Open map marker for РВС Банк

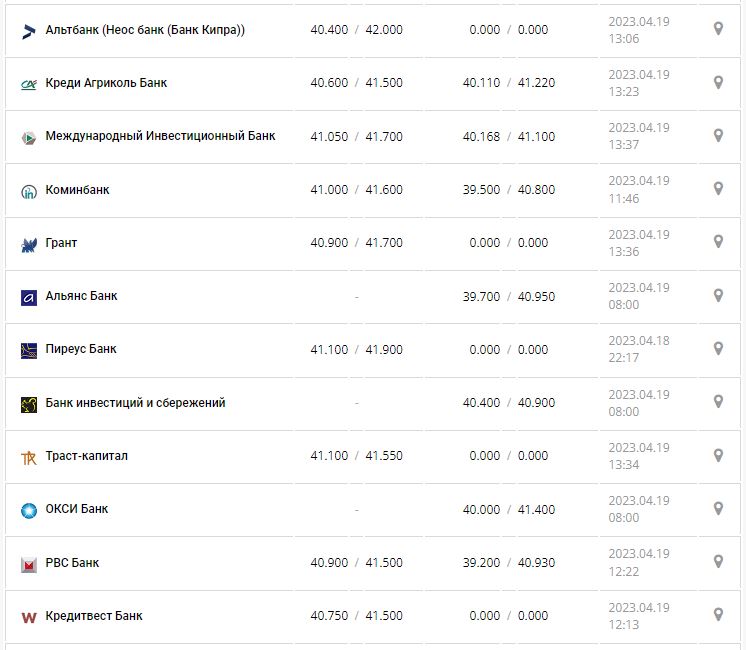click(x=718, y=562)
